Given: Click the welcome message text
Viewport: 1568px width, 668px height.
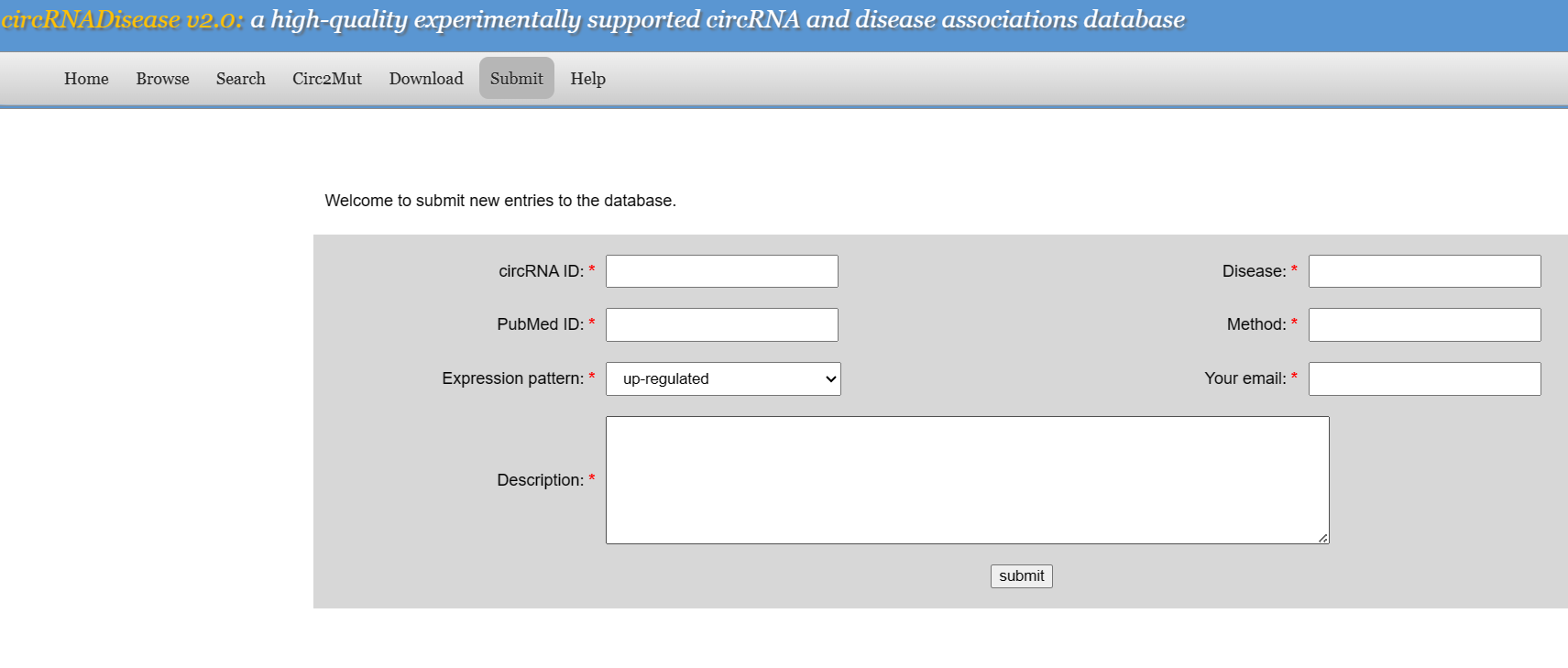Looking at the screenshot, I should [500, 201].
